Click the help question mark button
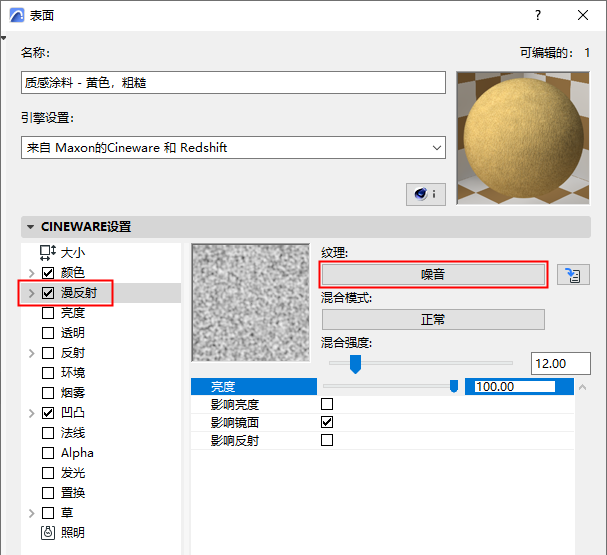The image size is (607, 555). [538, 15]
